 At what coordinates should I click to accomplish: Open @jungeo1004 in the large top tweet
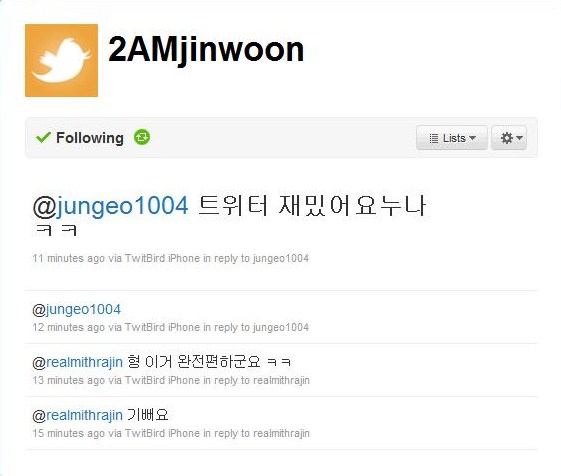coord(110,206)
